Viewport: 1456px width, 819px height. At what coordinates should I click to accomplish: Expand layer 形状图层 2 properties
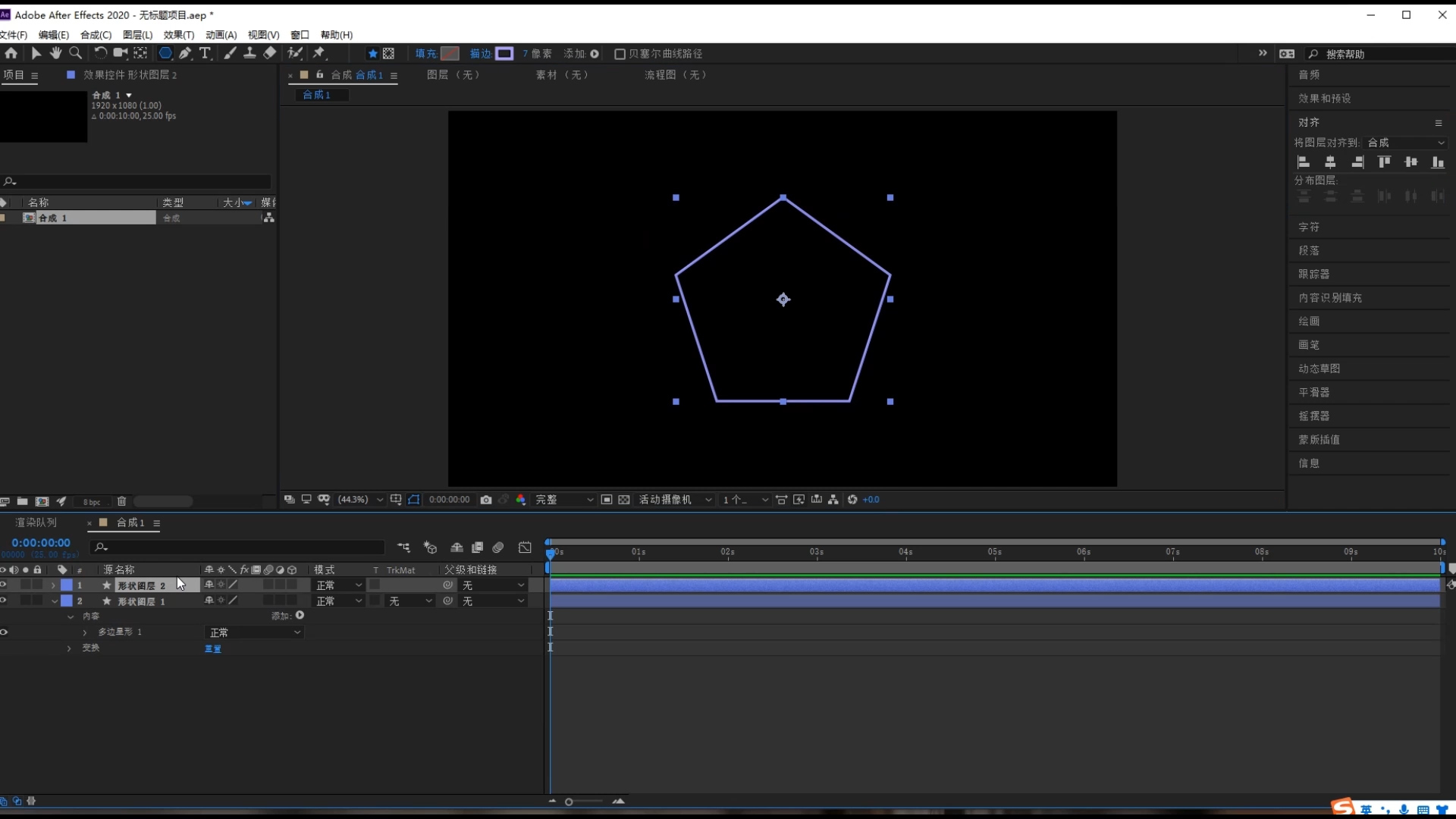pos(53,585)
